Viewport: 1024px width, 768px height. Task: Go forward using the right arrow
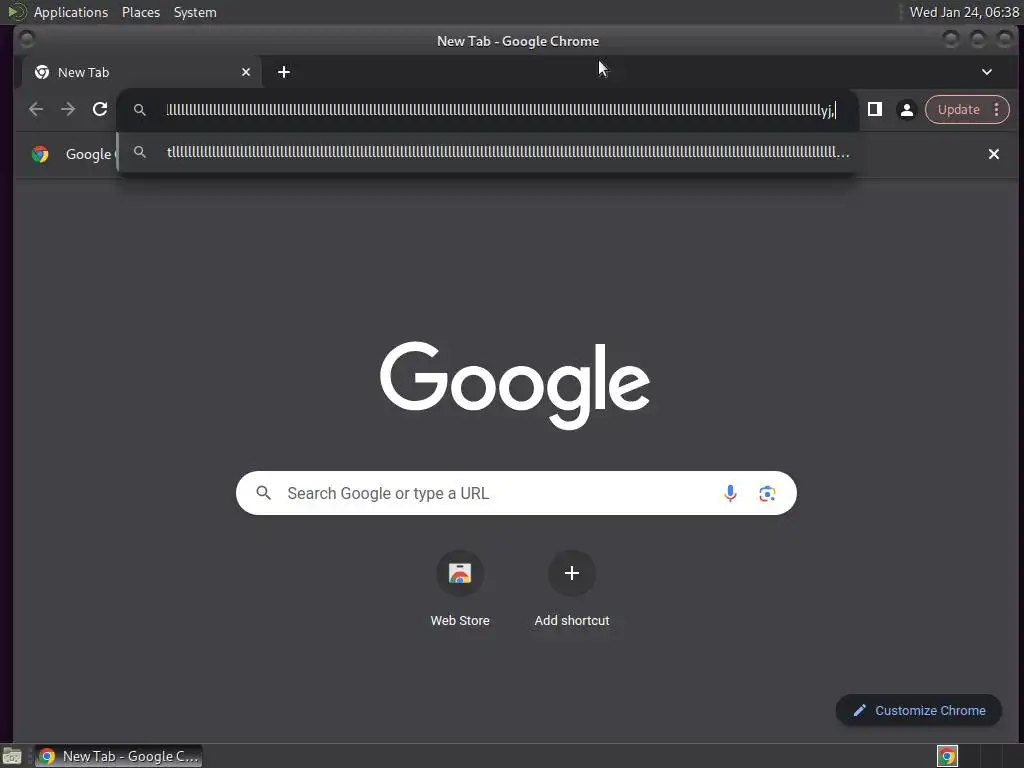(68, 109)
